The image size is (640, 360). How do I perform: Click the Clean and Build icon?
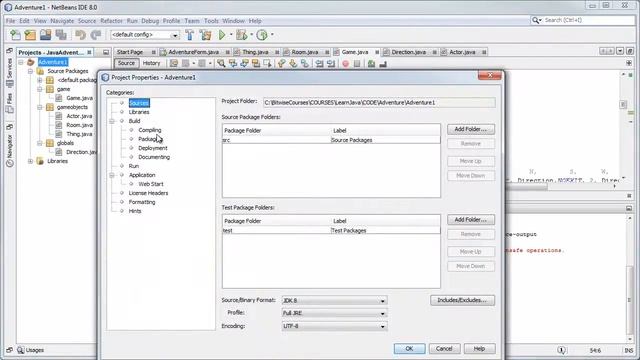[x=206, y=35]
